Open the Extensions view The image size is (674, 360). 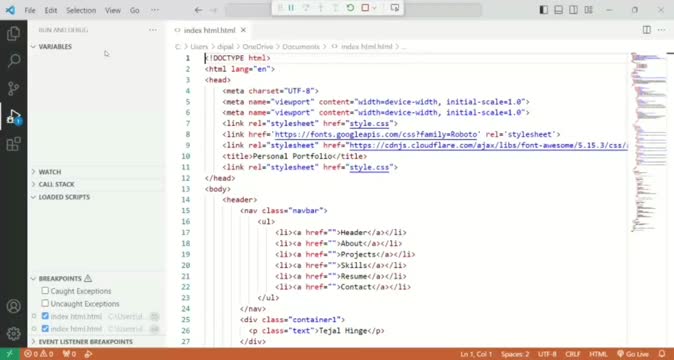click(x=13, y=144)
